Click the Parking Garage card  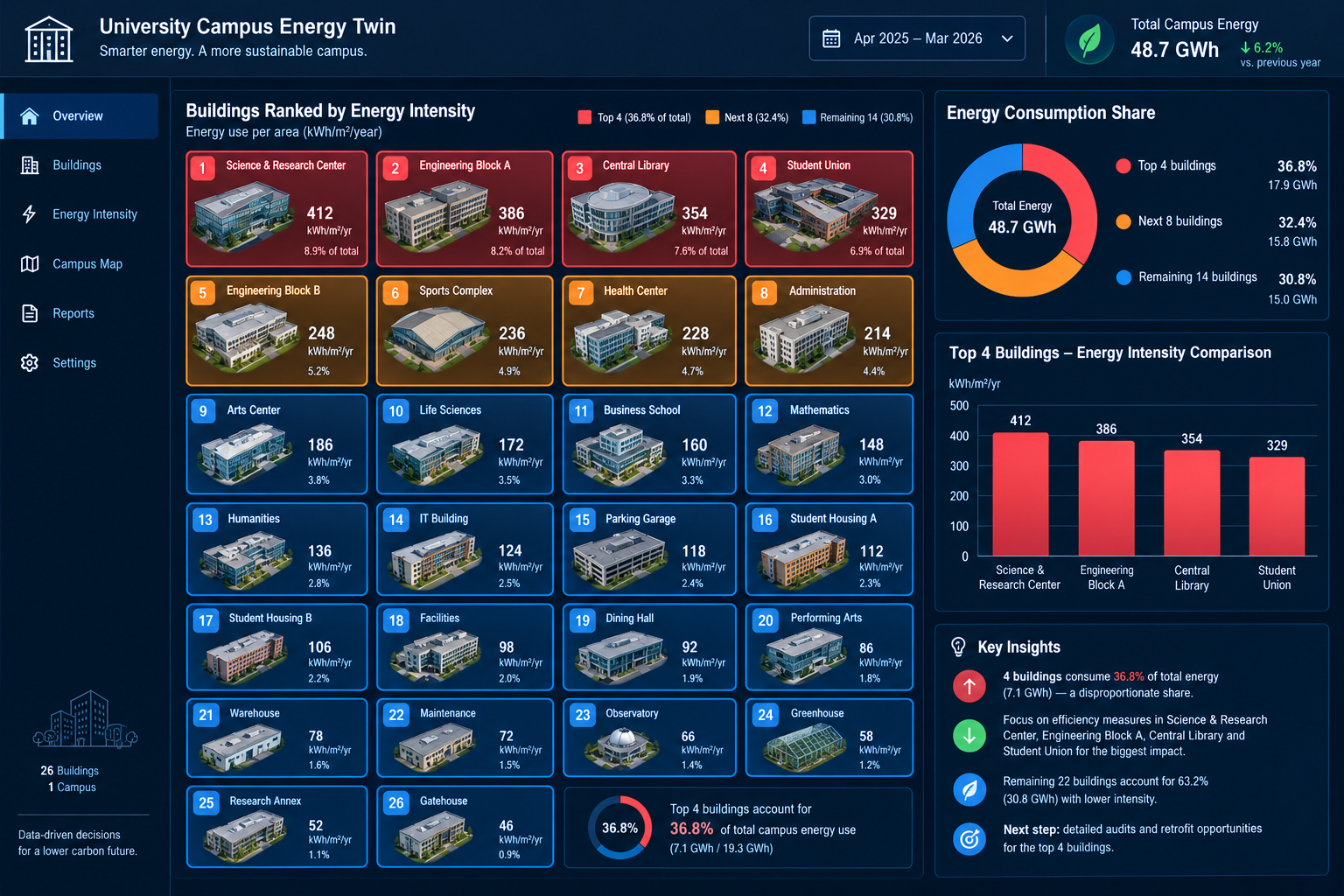649,549
